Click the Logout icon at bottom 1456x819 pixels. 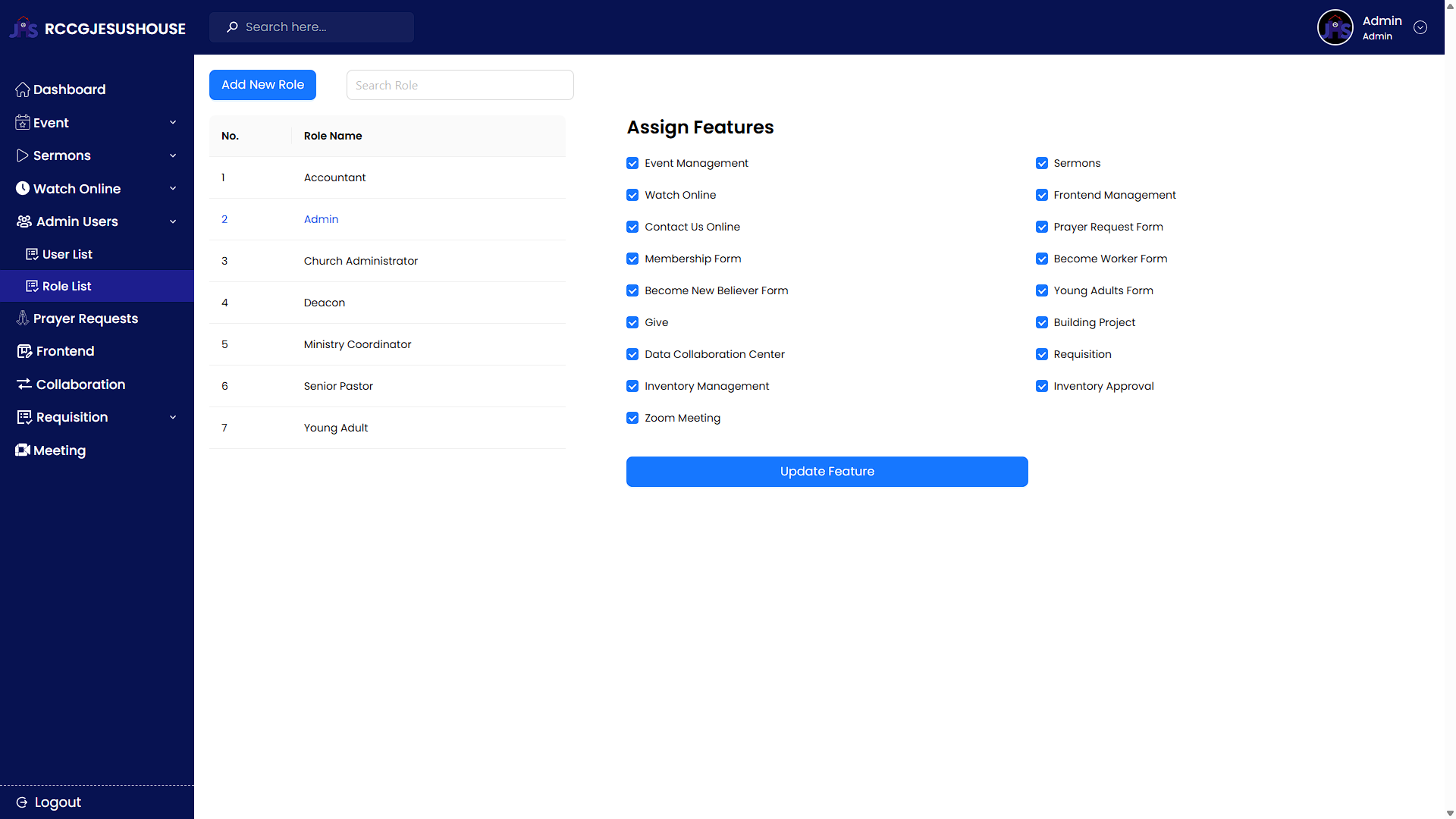22,802
